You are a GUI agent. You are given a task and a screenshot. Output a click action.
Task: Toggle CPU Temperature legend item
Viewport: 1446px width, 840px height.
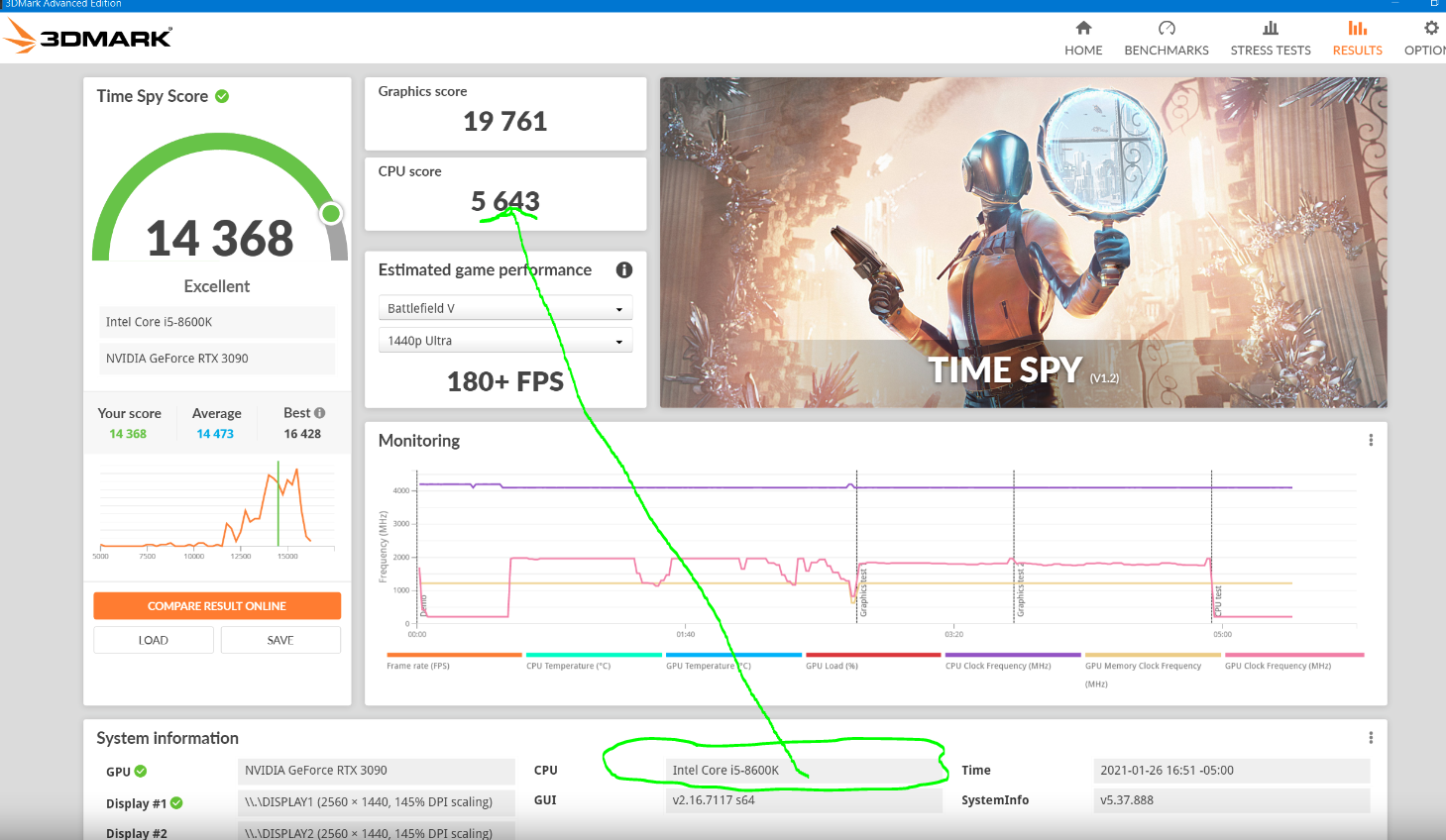(594, 661)
